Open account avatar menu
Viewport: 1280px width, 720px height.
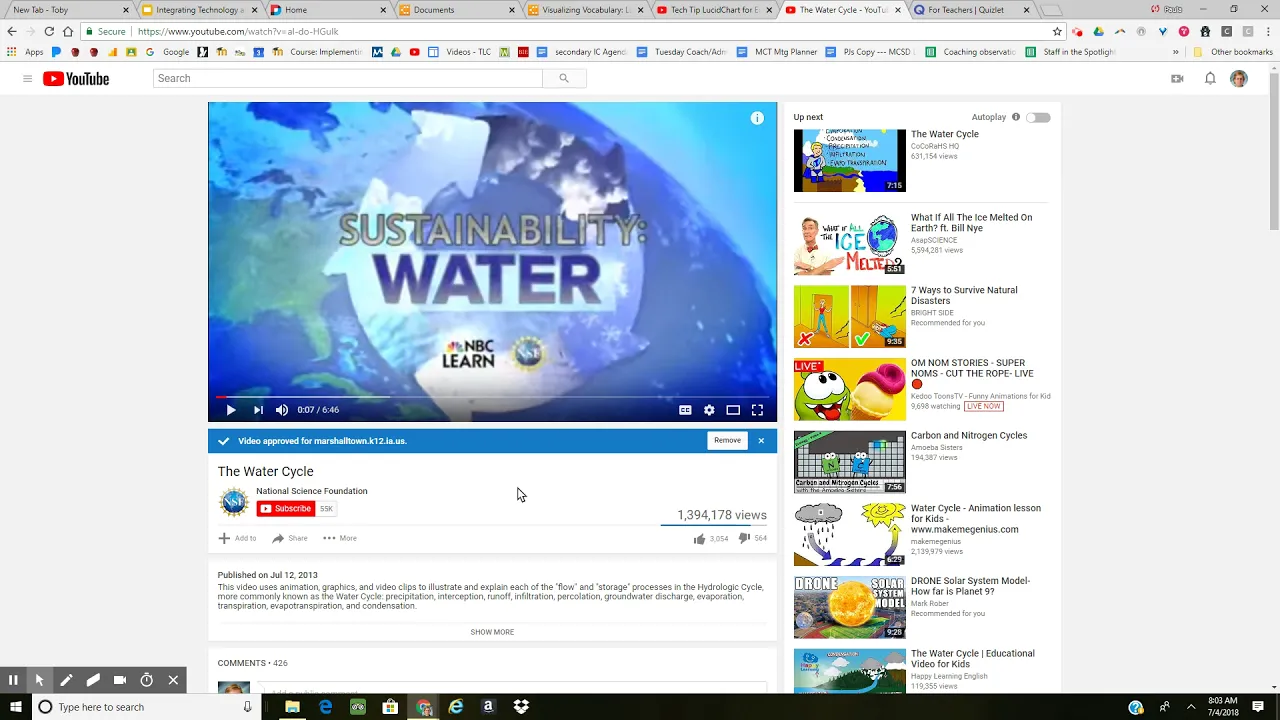click(x=1239, y=79)
